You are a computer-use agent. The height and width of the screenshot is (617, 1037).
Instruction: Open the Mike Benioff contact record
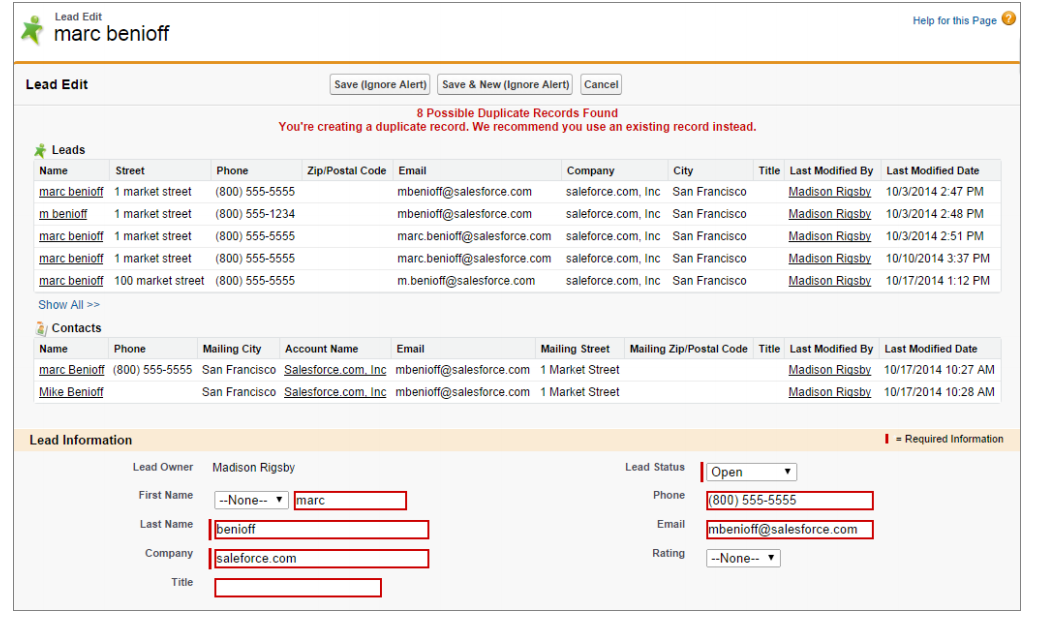click(x=71, y=392)
